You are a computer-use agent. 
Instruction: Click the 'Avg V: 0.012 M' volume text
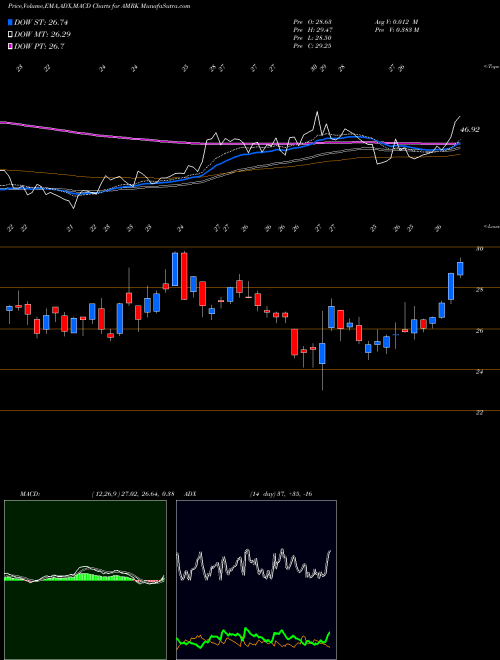pyautogui.click(x=396, y=21)
